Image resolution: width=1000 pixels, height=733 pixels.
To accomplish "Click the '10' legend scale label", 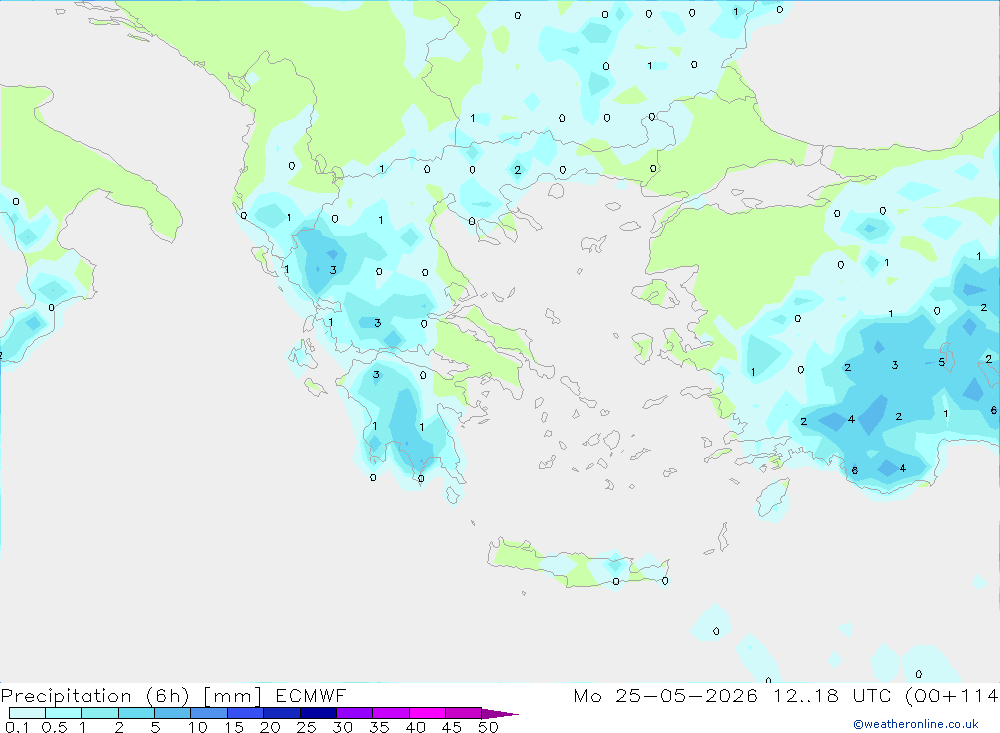I will (x=198, y=727).
